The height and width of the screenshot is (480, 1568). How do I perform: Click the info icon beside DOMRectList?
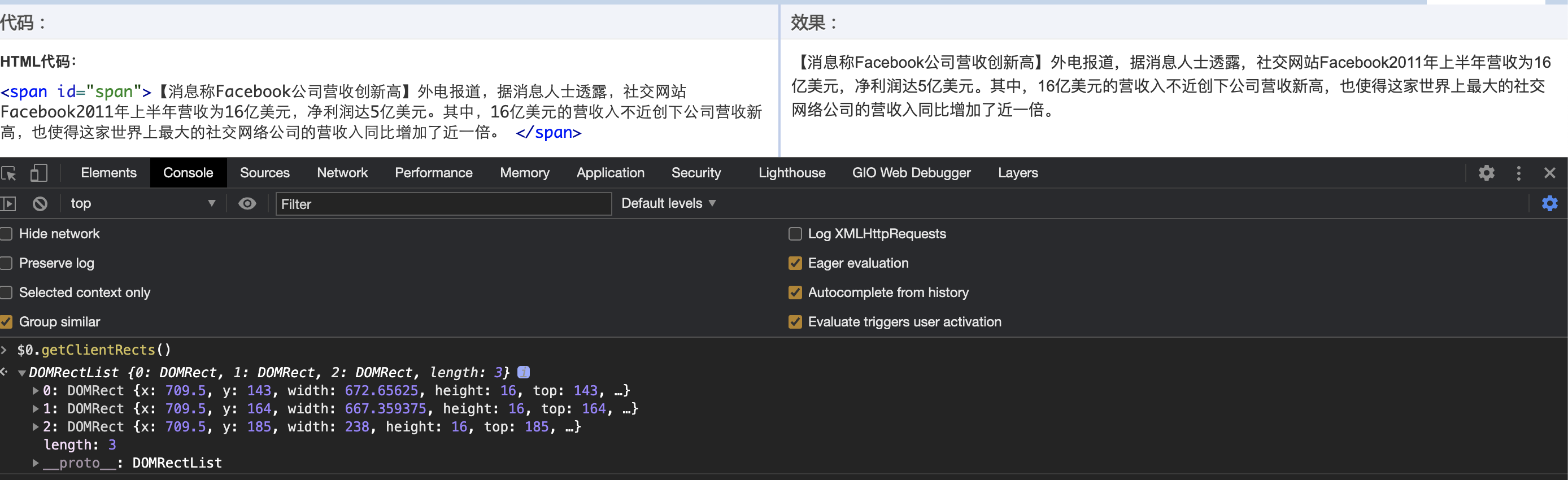tap(524, 372)
